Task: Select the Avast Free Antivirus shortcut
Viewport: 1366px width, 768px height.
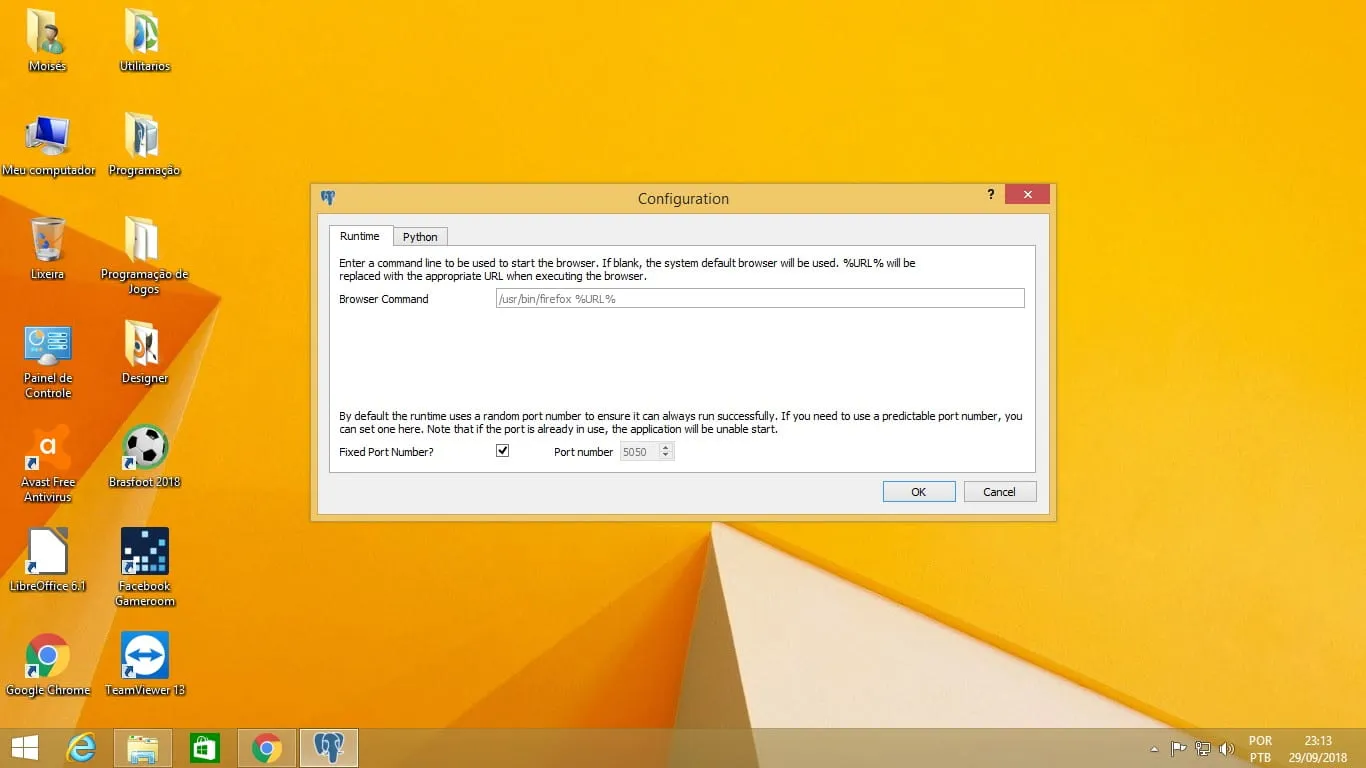Action: pos(48,455)
